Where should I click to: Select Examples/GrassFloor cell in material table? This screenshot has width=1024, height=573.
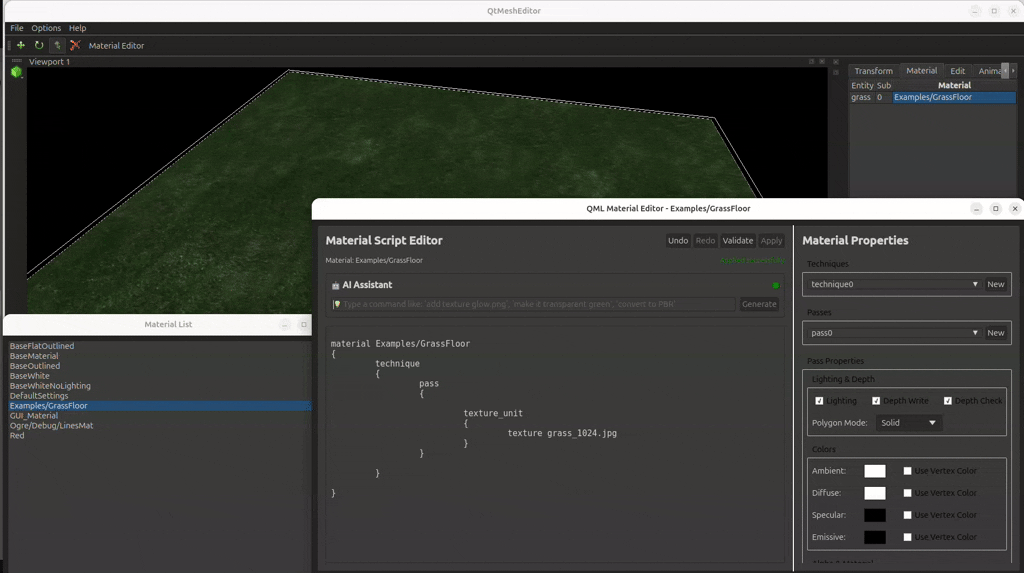[953, 97]
